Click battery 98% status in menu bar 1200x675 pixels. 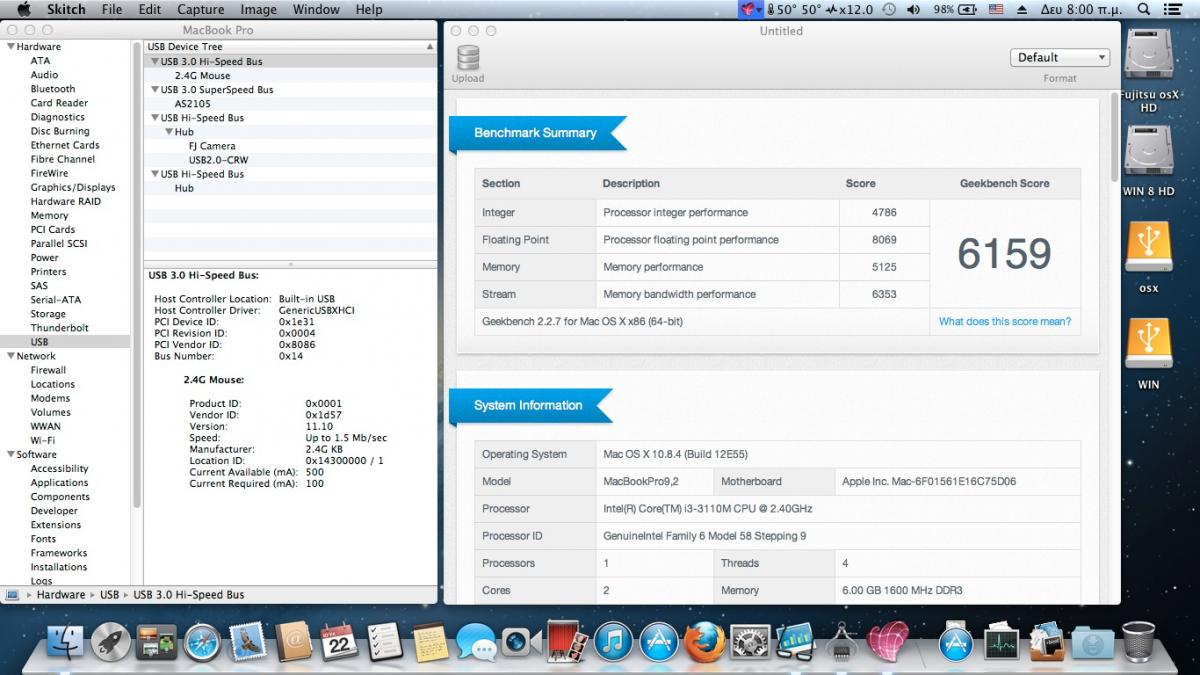[954, 9]
